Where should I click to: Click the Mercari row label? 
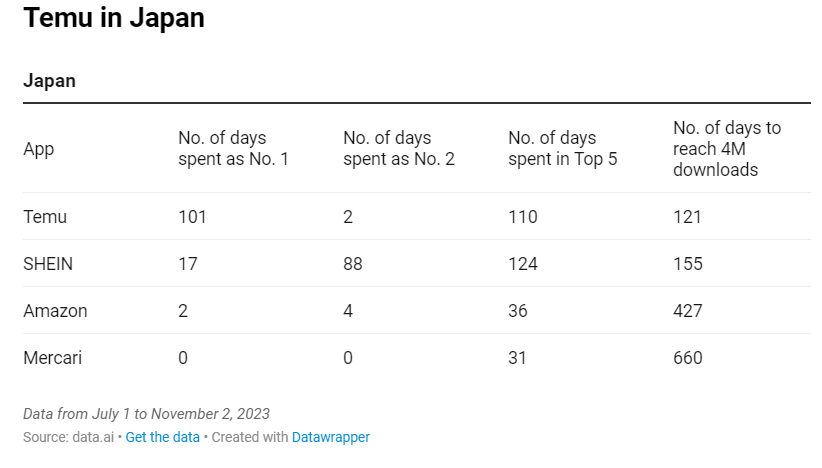click(53, 358)
